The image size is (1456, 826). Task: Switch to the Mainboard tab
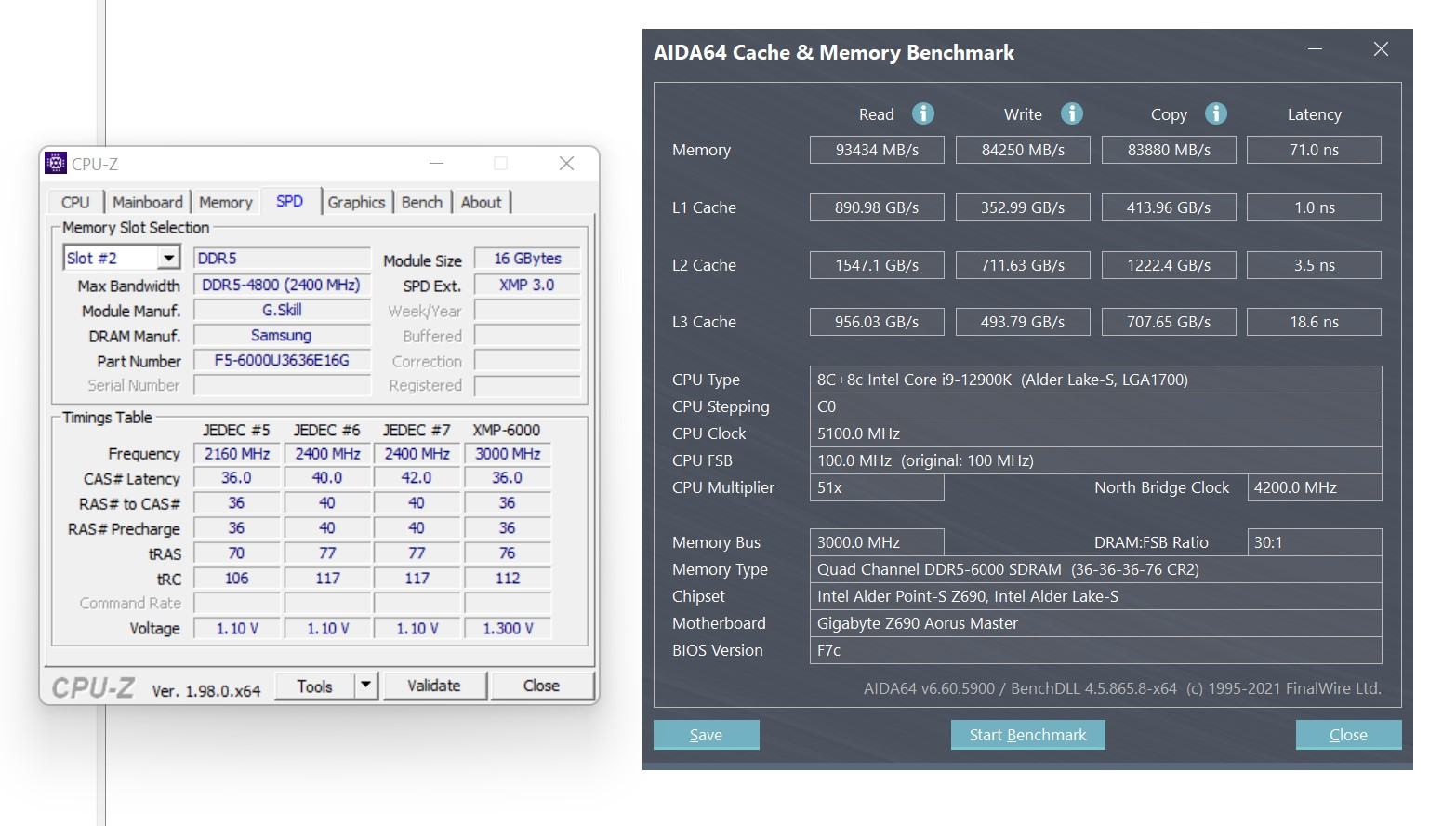(147, 202)
